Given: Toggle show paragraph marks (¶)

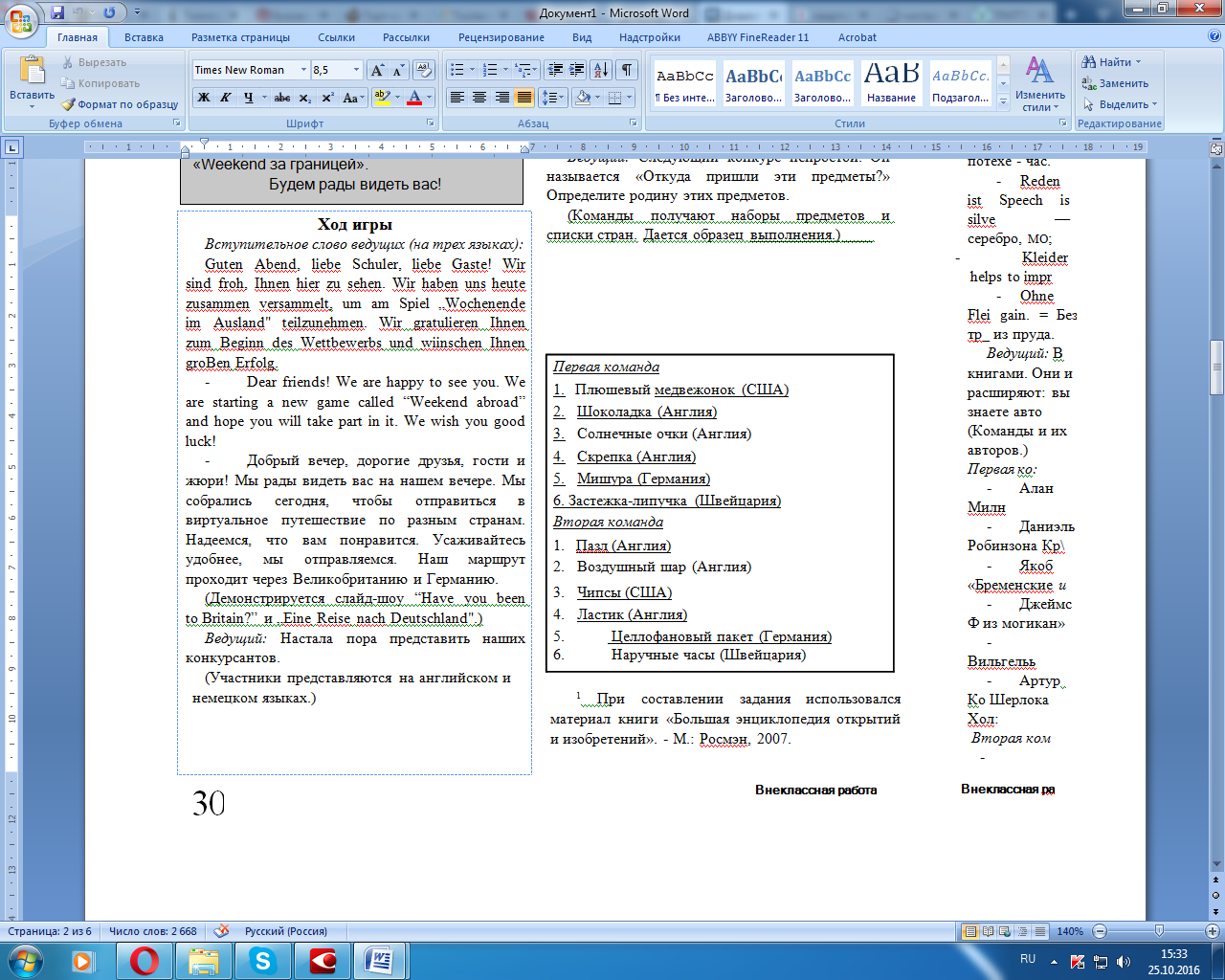Looking at the screenshot, I should [x=627, y=70].
